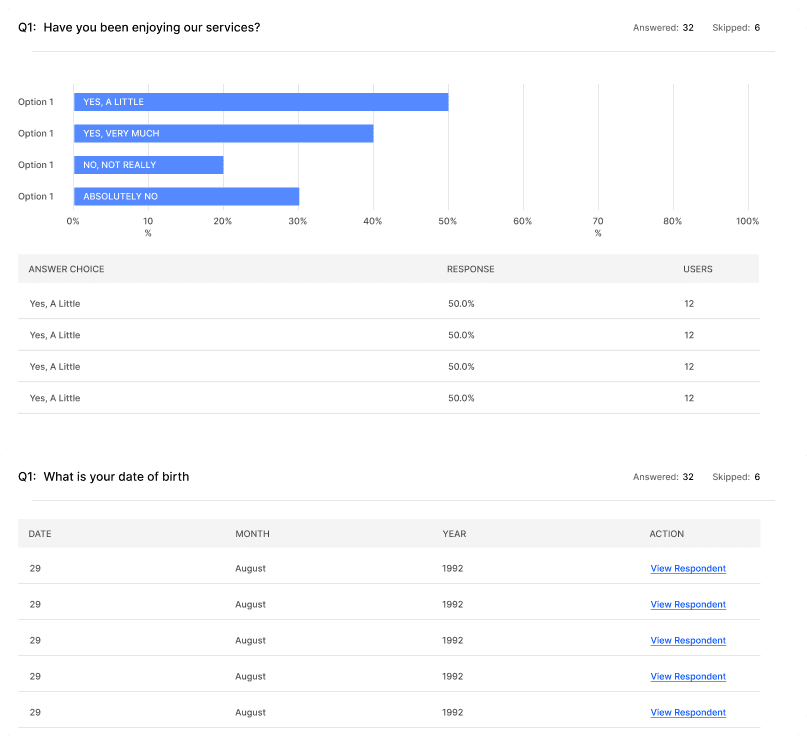Click Answered: 32 beside the date of birth question
Image resolution: width=807 pixels, height=744 pixels.
pos(663,477)
